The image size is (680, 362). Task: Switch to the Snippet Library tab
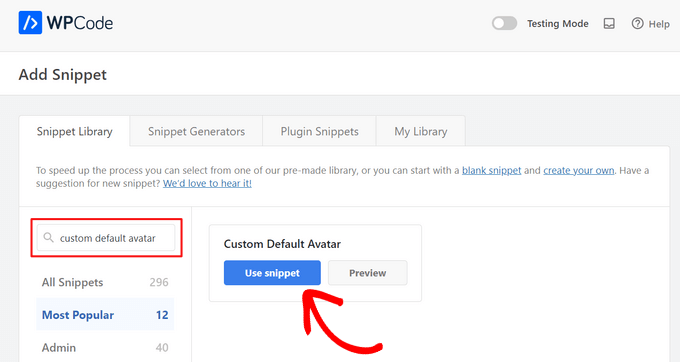74,131
